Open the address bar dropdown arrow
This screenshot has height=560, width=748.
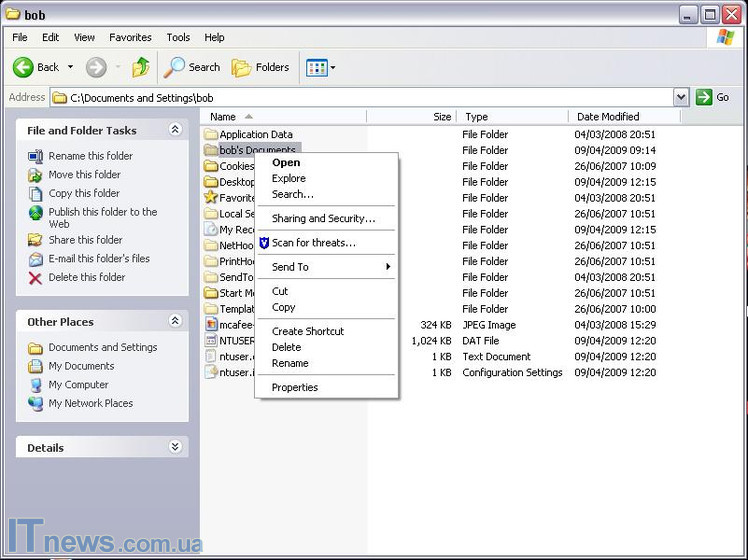[x=681, y=97]
